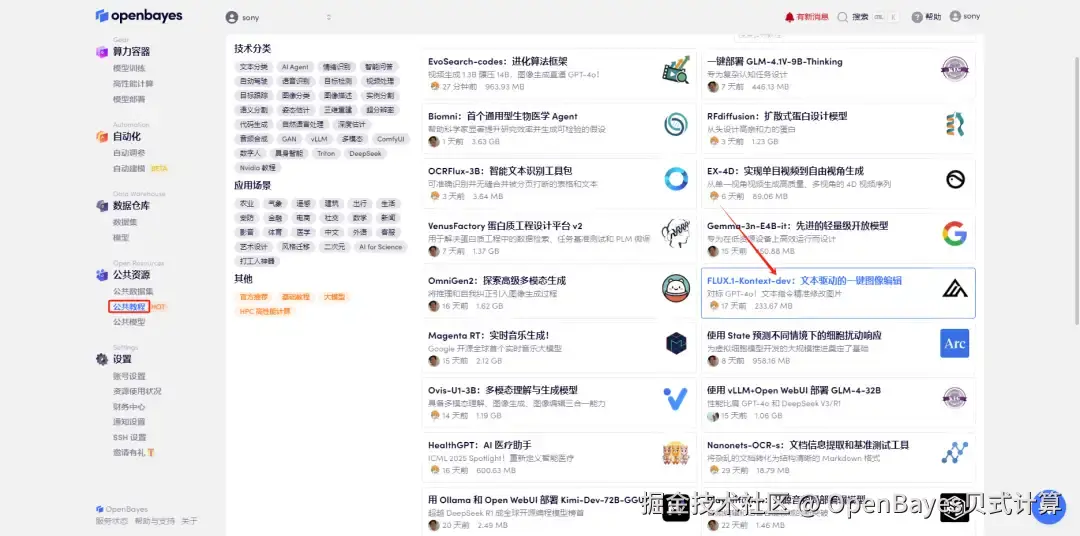The image size is (1080, 536).
Task: Click the openbayes logo
Action: coord(138,16)
